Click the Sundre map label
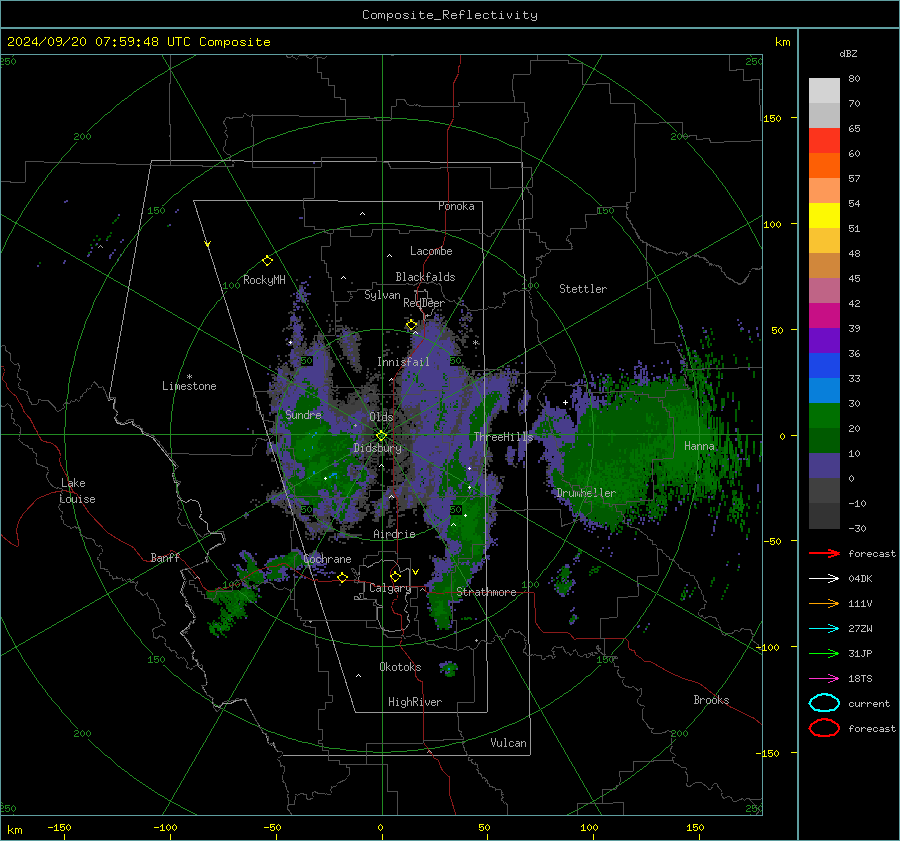This screenshot has height=841, width=900. point(303,414)
